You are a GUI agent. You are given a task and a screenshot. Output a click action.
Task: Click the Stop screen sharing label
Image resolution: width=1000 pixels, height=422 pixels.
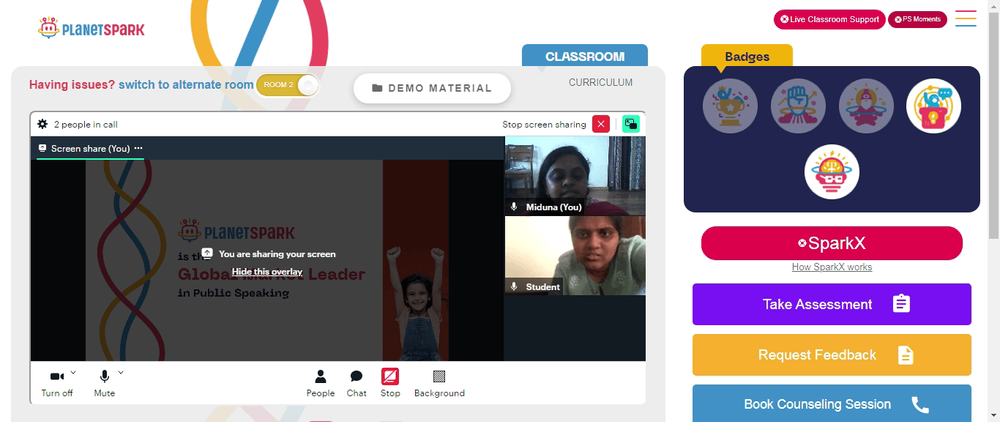point(544,124)
